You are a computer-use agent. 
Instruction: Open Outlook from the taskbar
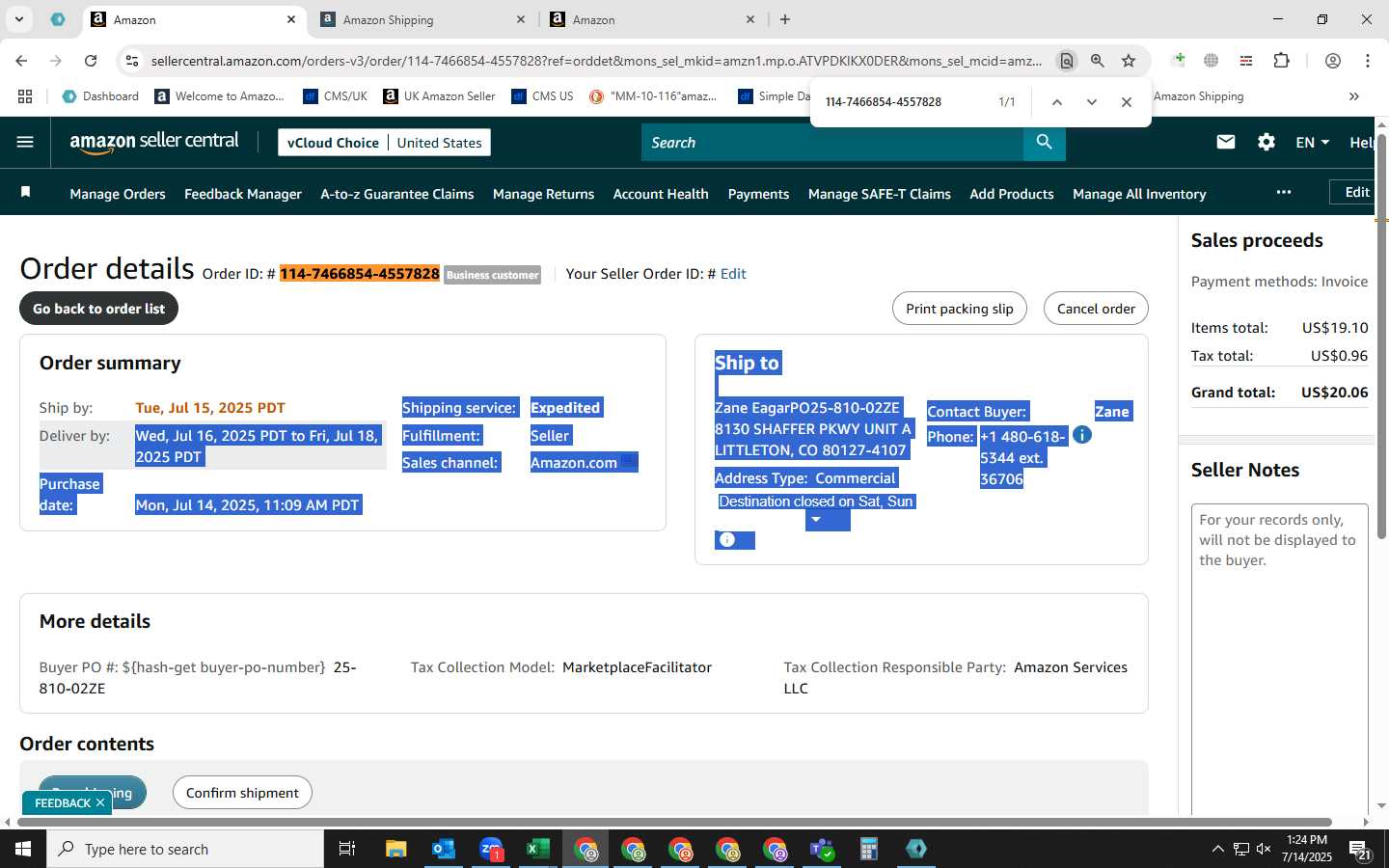pyautogui.click(x=443, y=849)
